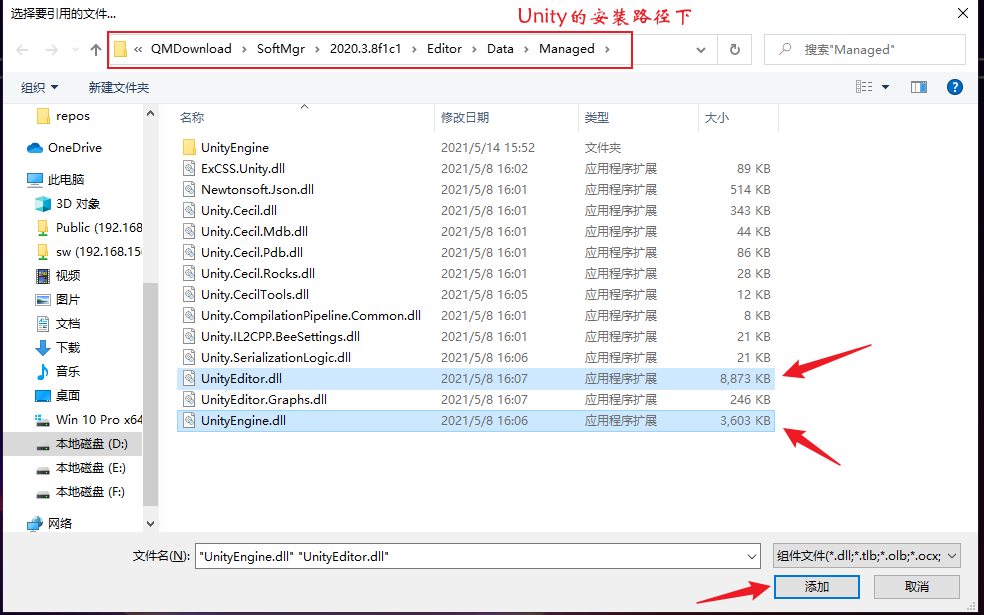Select 本地磁盘 (E:) drive
The height and width of the screenshot is (615, 984).
pos(80,468)
